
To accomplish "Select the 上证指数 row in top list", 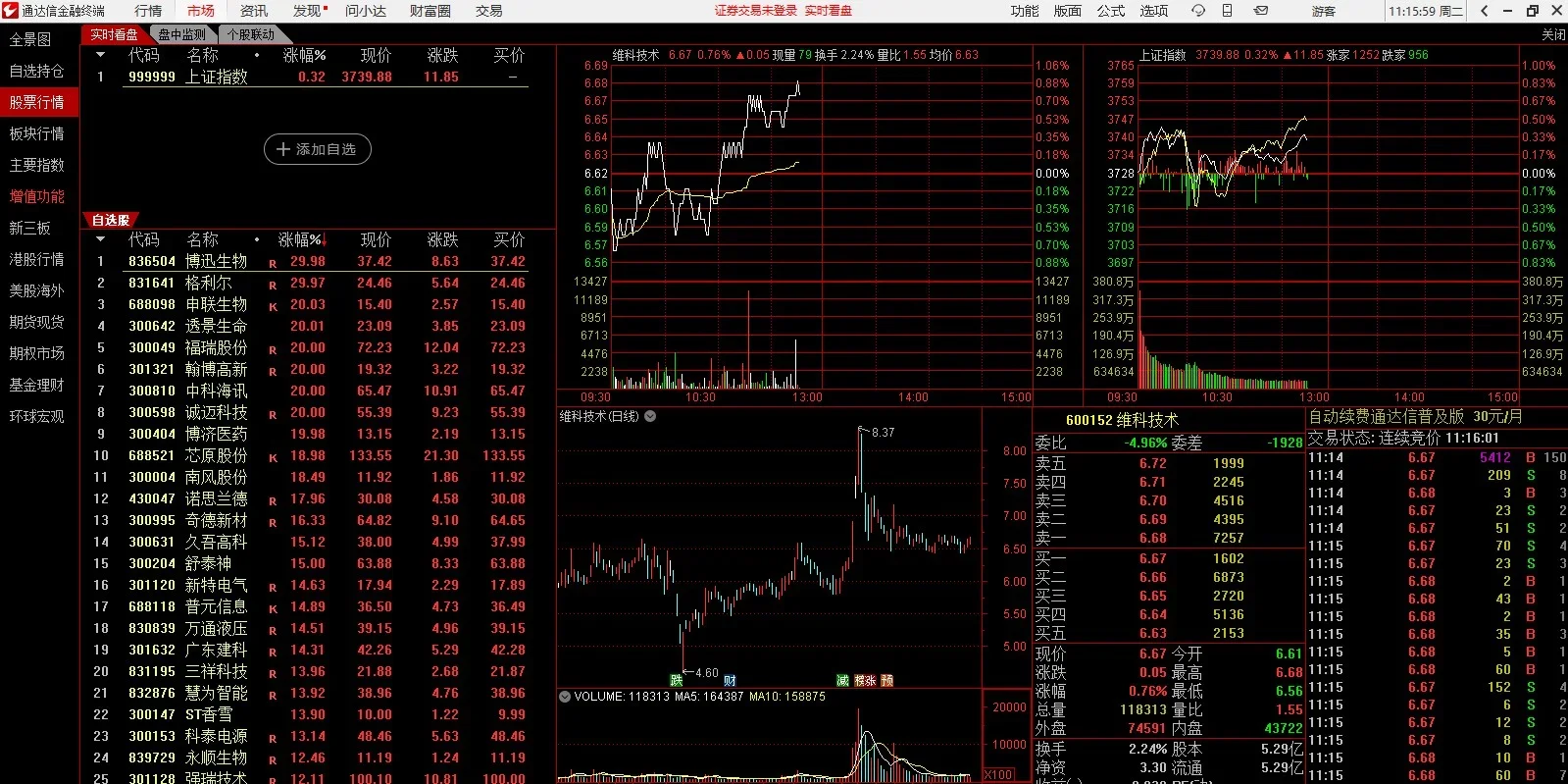I will (x=317, y=77).
